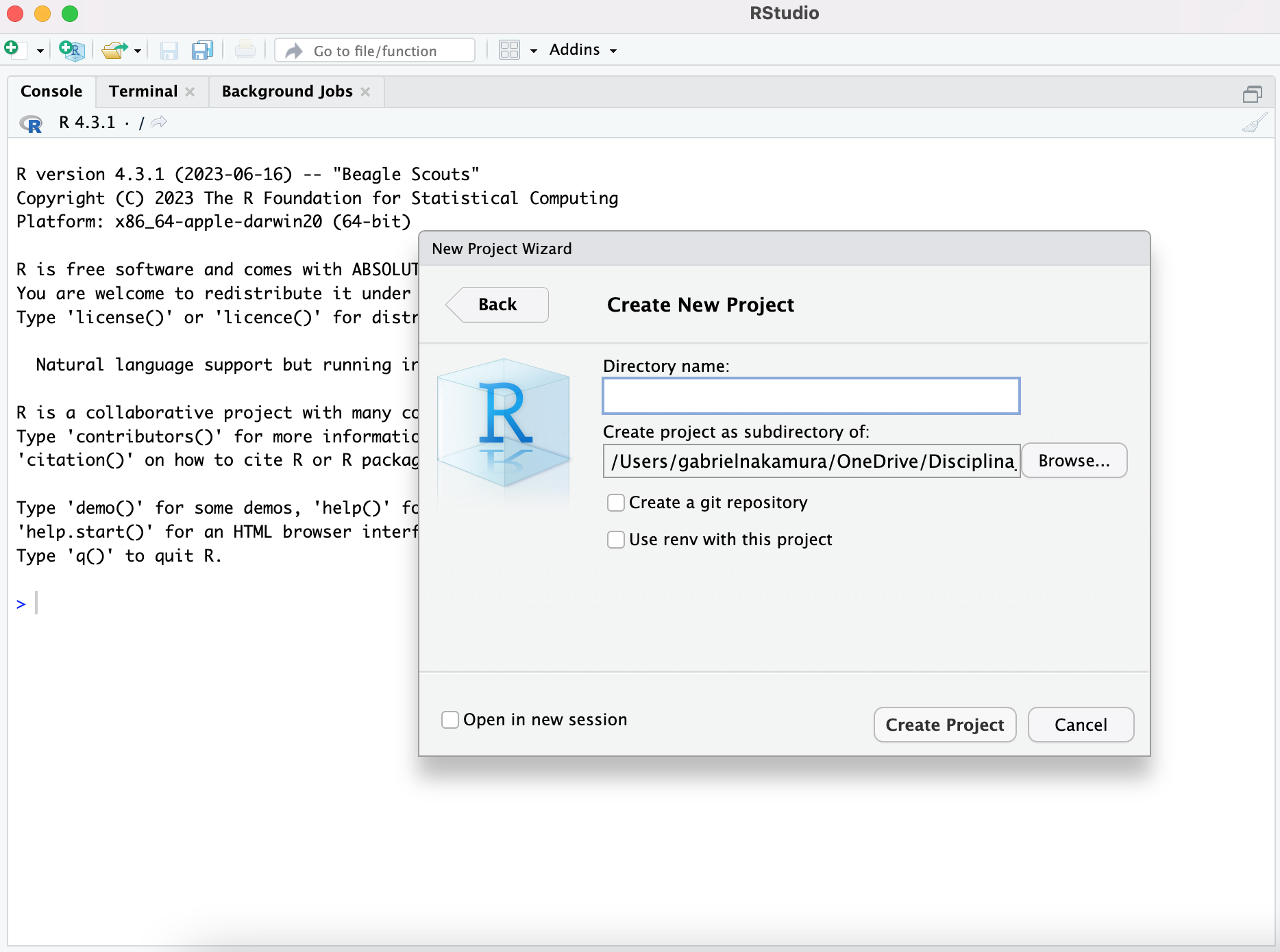1280x952 pixels.
Task: Switch to the Background Jobs tab
Action: [287, 91]
